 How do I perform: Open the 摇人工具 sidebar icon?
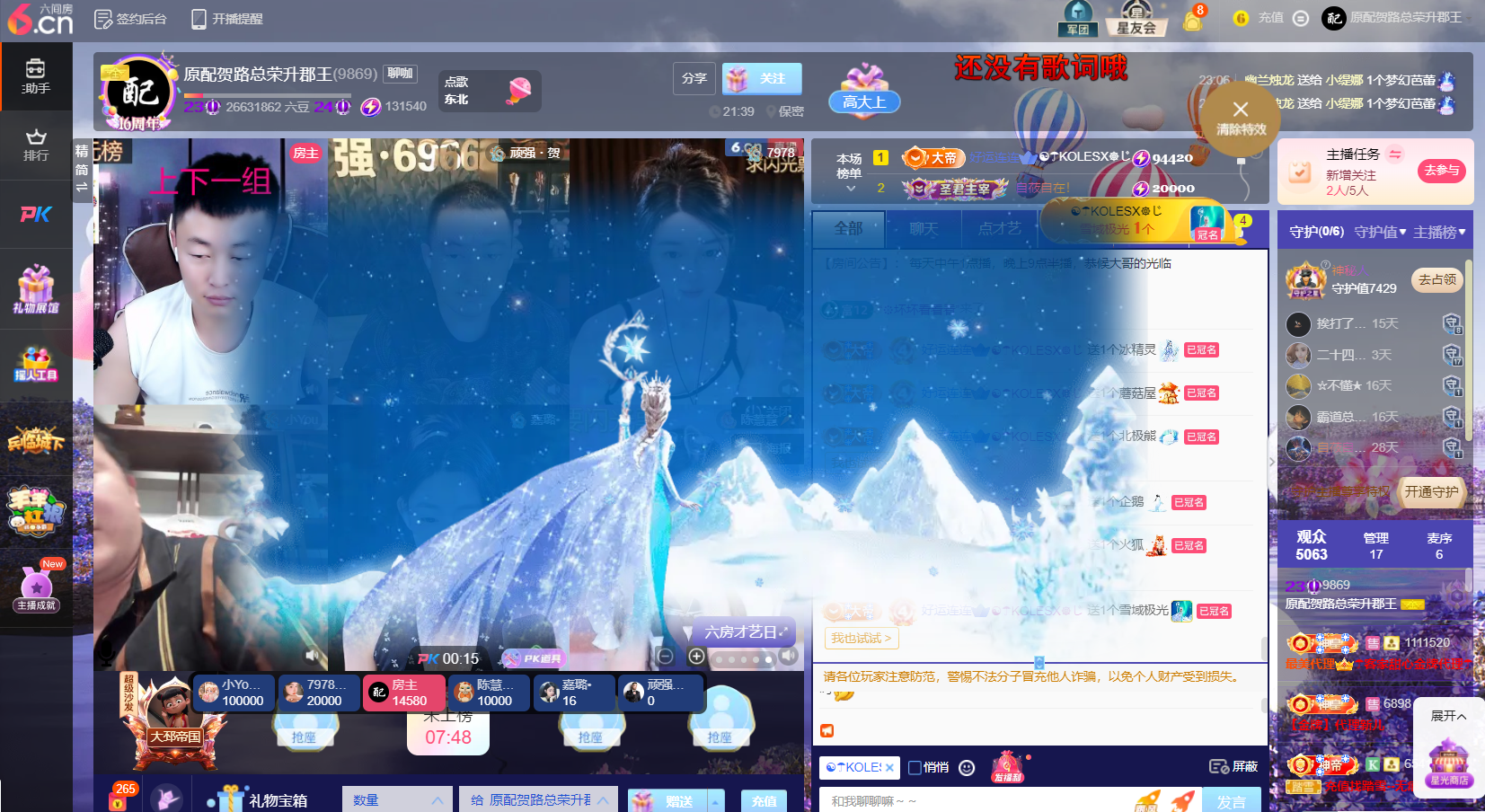point(36,364)
